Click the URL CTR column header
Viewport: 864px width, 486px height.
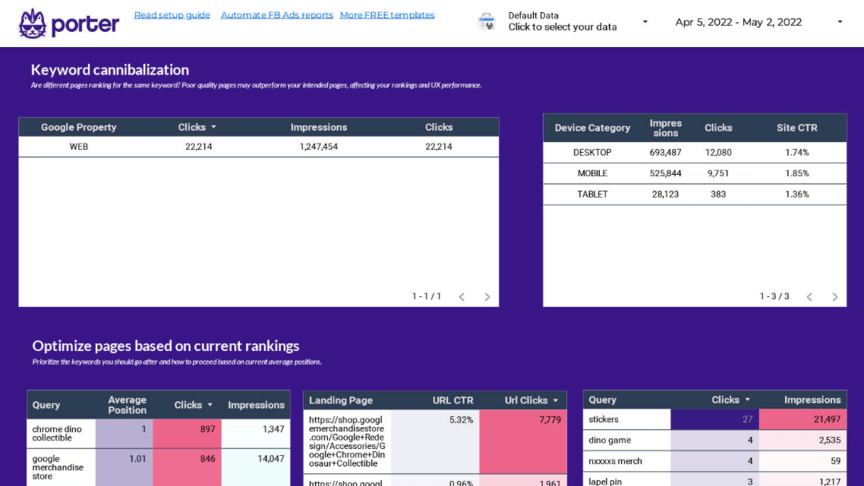tap(452, 401)
